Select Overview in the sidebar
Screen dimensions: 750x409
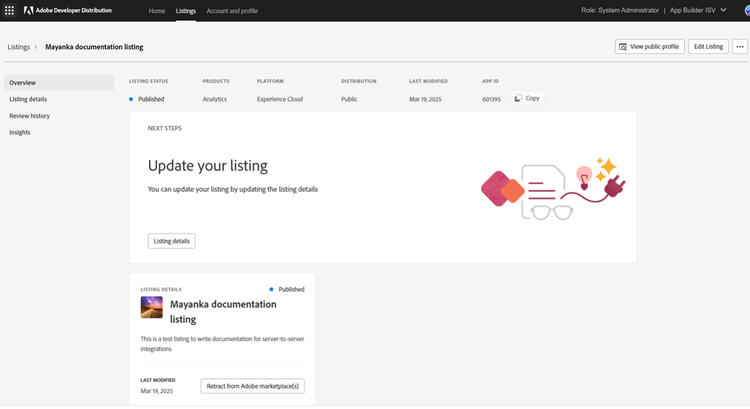(x=59, y=82)
